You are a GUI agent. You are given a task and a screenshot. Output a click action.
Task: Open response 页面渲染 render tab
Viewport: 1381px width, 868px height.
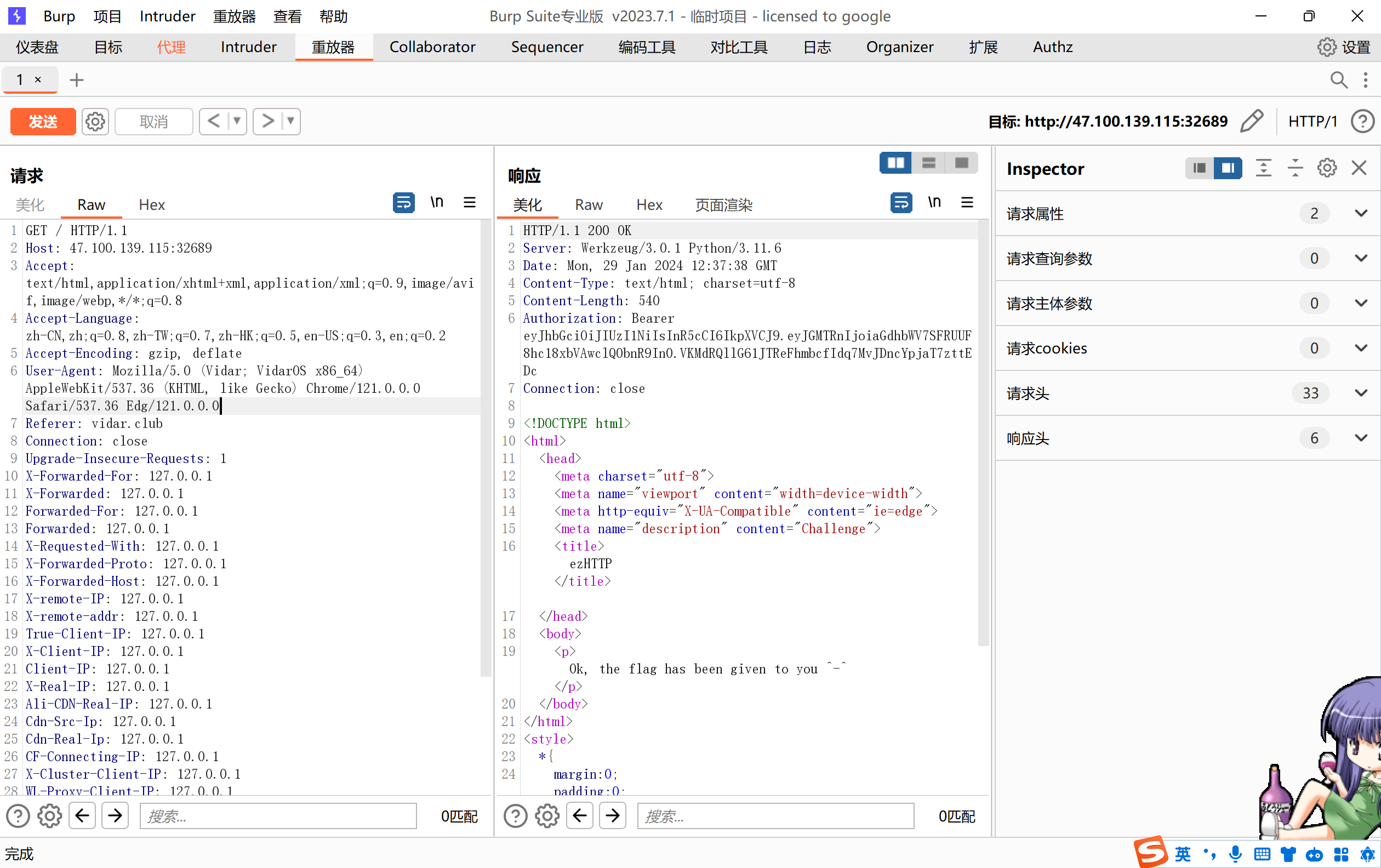point(724,205)
